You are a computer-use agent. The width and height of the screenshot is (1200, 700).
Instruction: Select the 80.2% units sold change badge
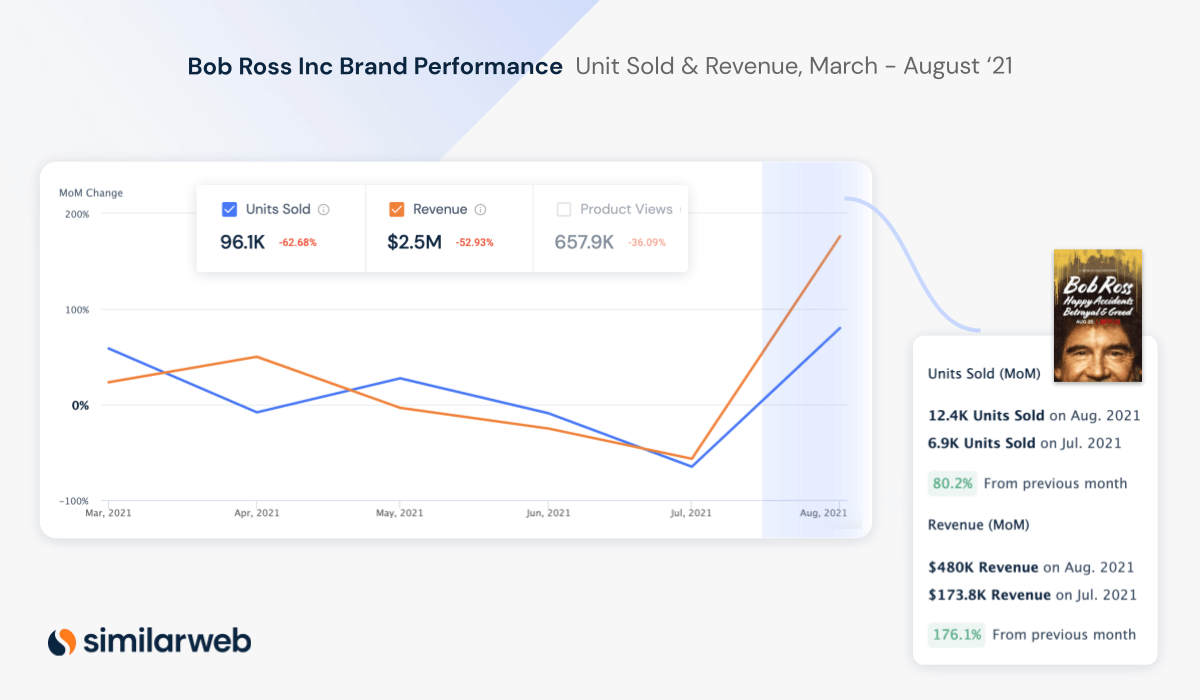(x=952, y=483)
